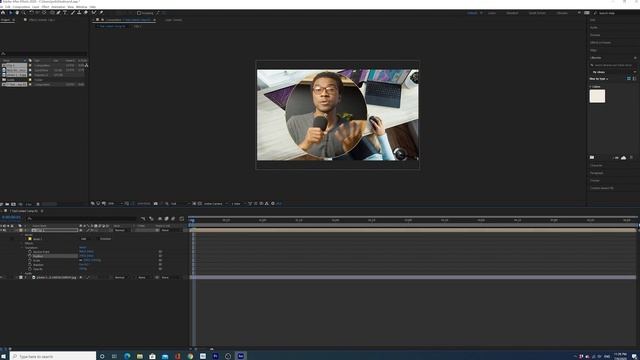This screenshot has width=640, height=360.
Task: Open the workspace overflow chevron menu
Action: [x=579, y=13]
